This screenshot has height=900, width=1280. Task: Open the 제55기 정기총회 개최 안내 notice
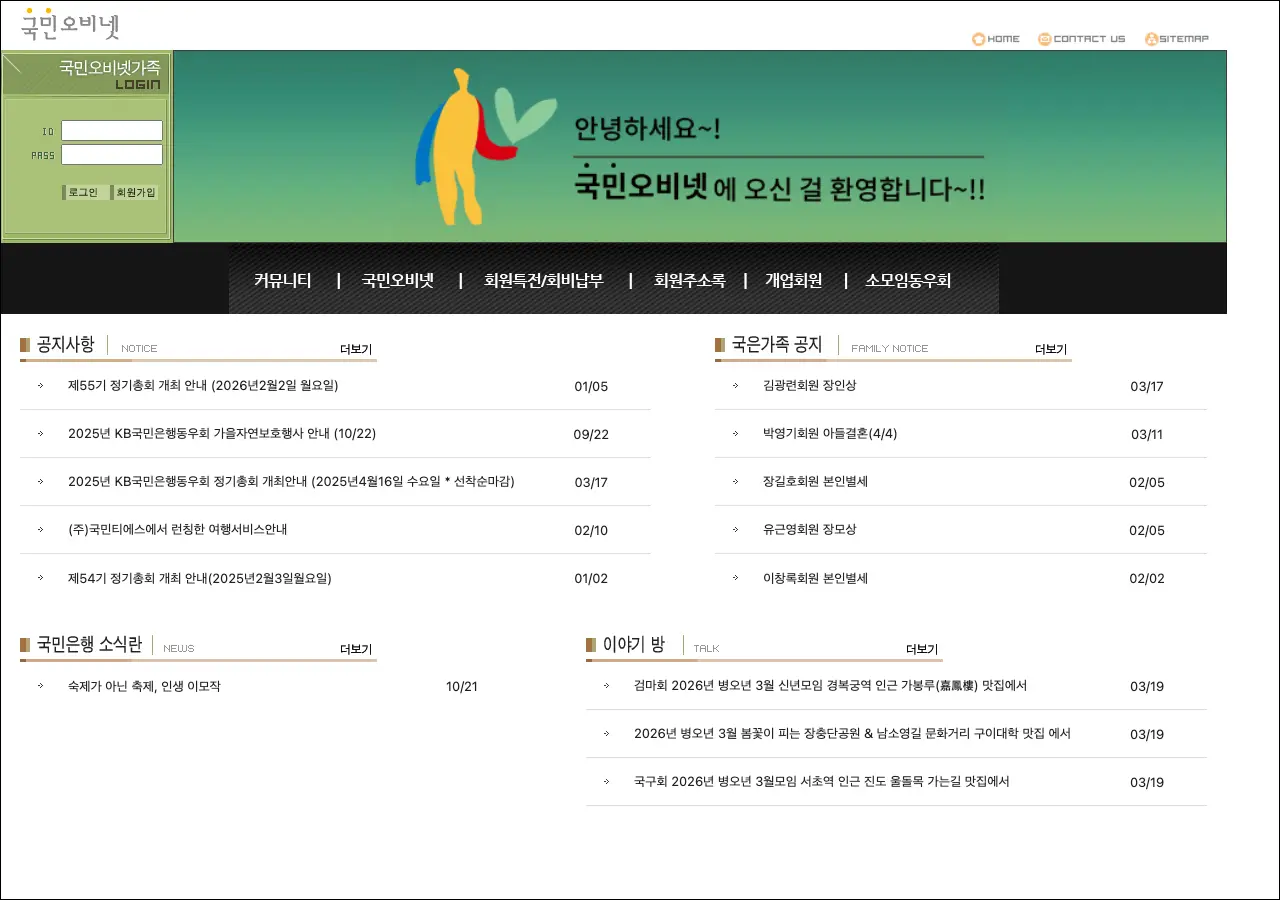[x=203, y=385]
